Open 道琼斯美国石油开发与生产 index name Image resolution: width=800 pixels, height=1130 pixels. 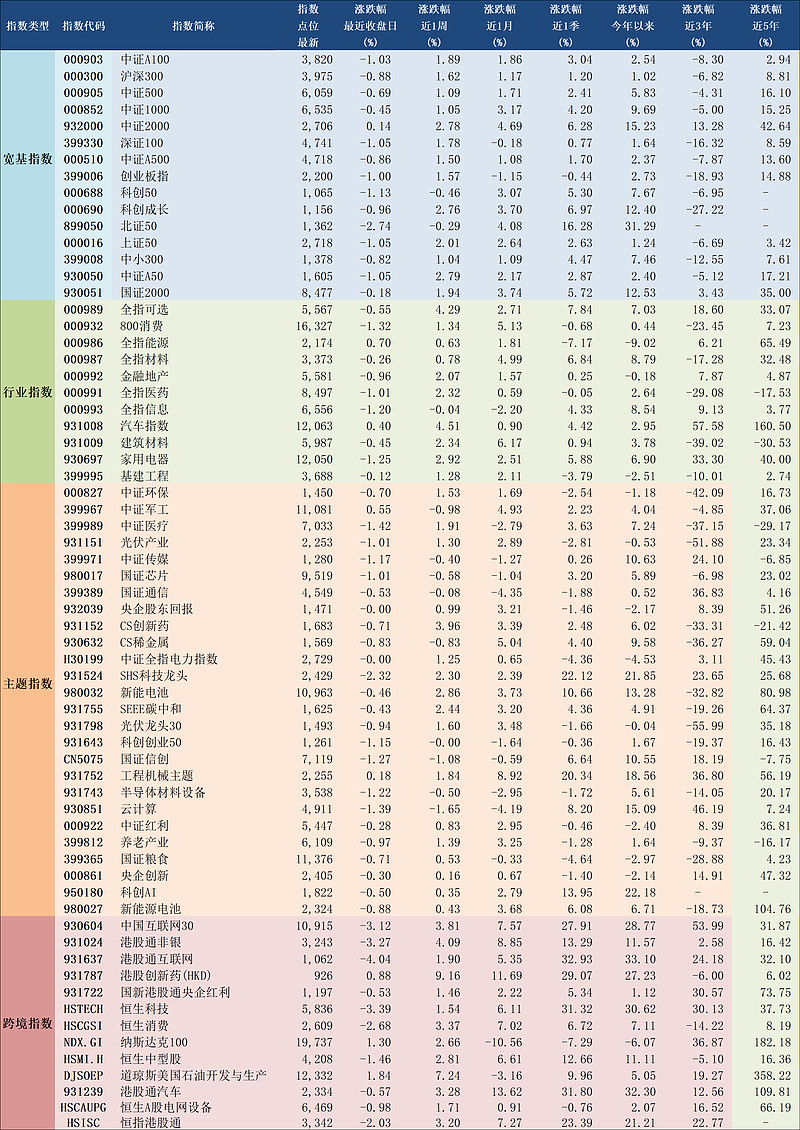click(x=193, y=1075)
